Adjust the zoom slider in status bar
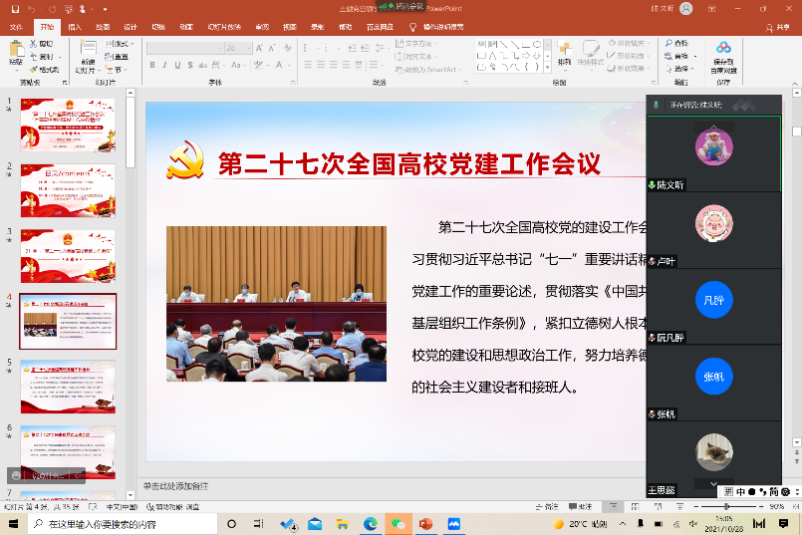The width and height of the screenshot is (802, 535). (725, 507)
